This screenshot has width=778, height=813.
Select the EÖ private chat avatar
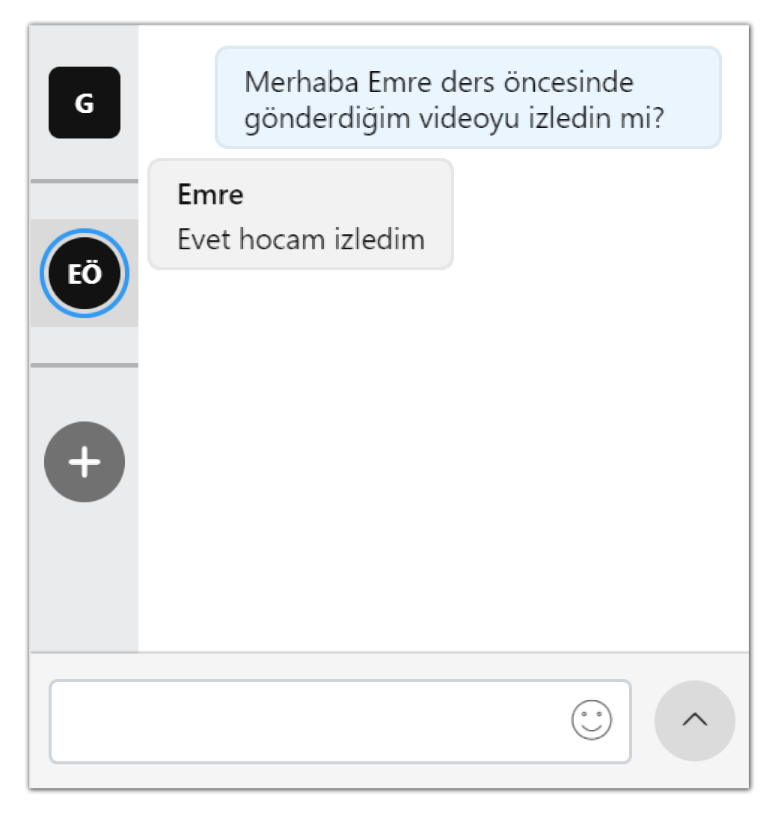tap(85, 273)
